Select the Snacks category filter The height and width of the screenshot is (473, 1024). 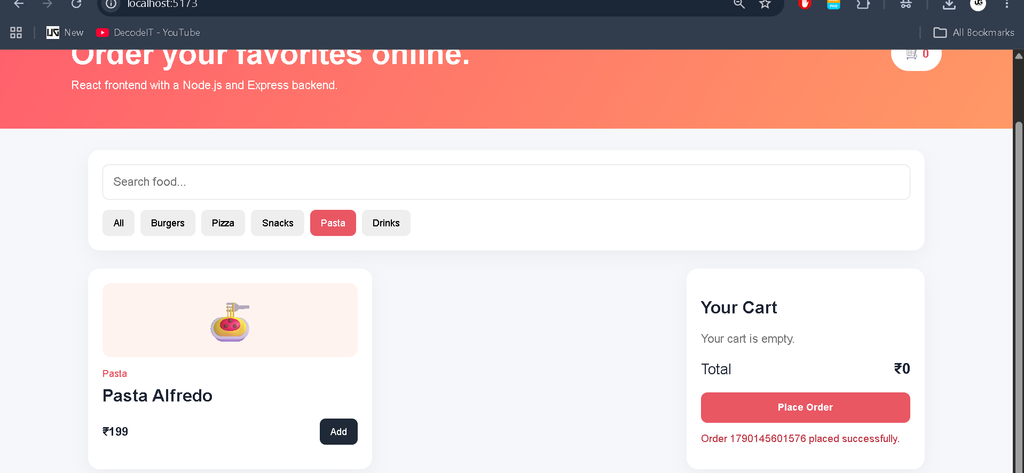coord(278,223)
